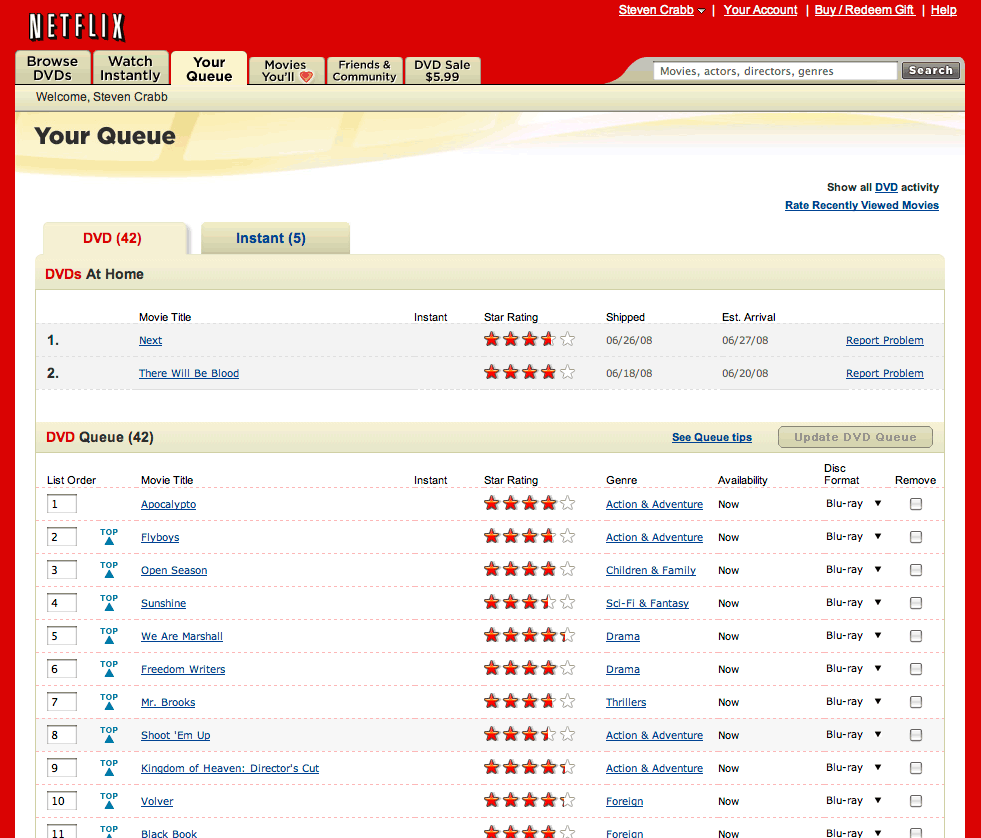
Task: Open DVD Sale $5.99 tab
Action: coord(442,70)
